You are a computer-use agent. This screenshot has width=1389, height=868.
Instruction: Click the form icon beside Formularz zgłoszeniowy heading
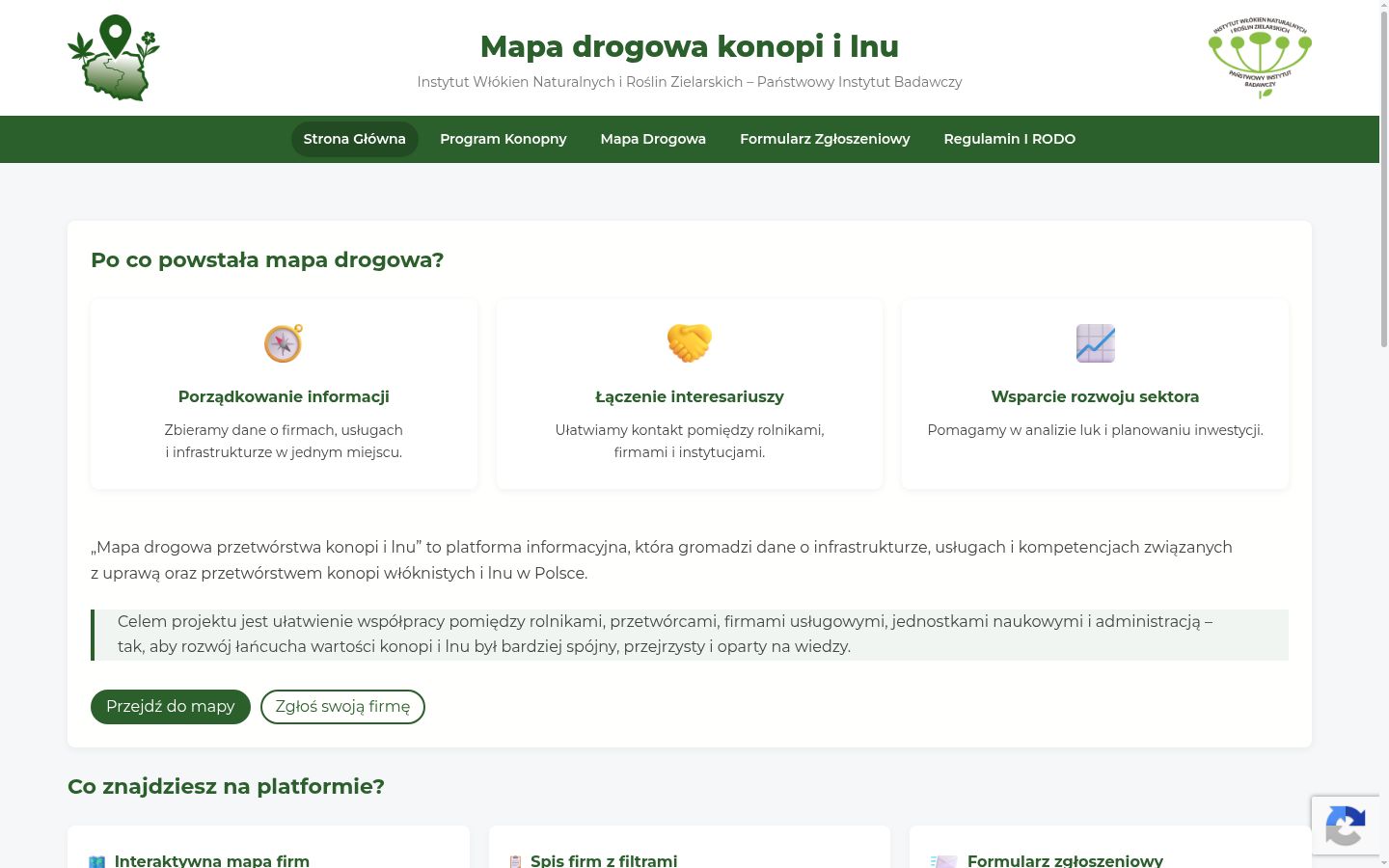coord(943,861)
